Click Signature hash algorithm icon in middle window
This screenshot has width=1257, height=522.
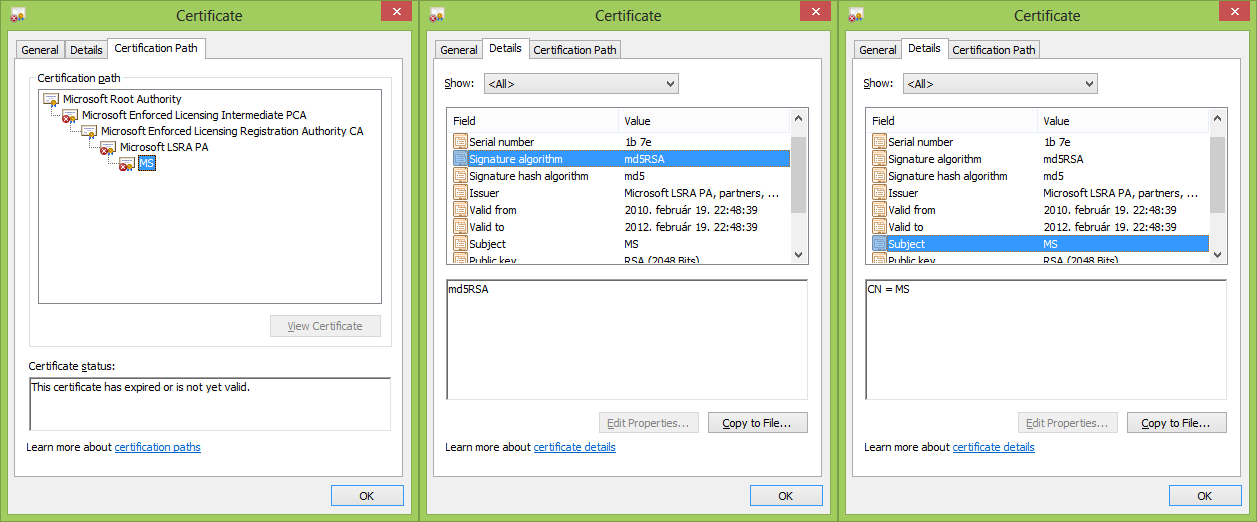[460, 176]
